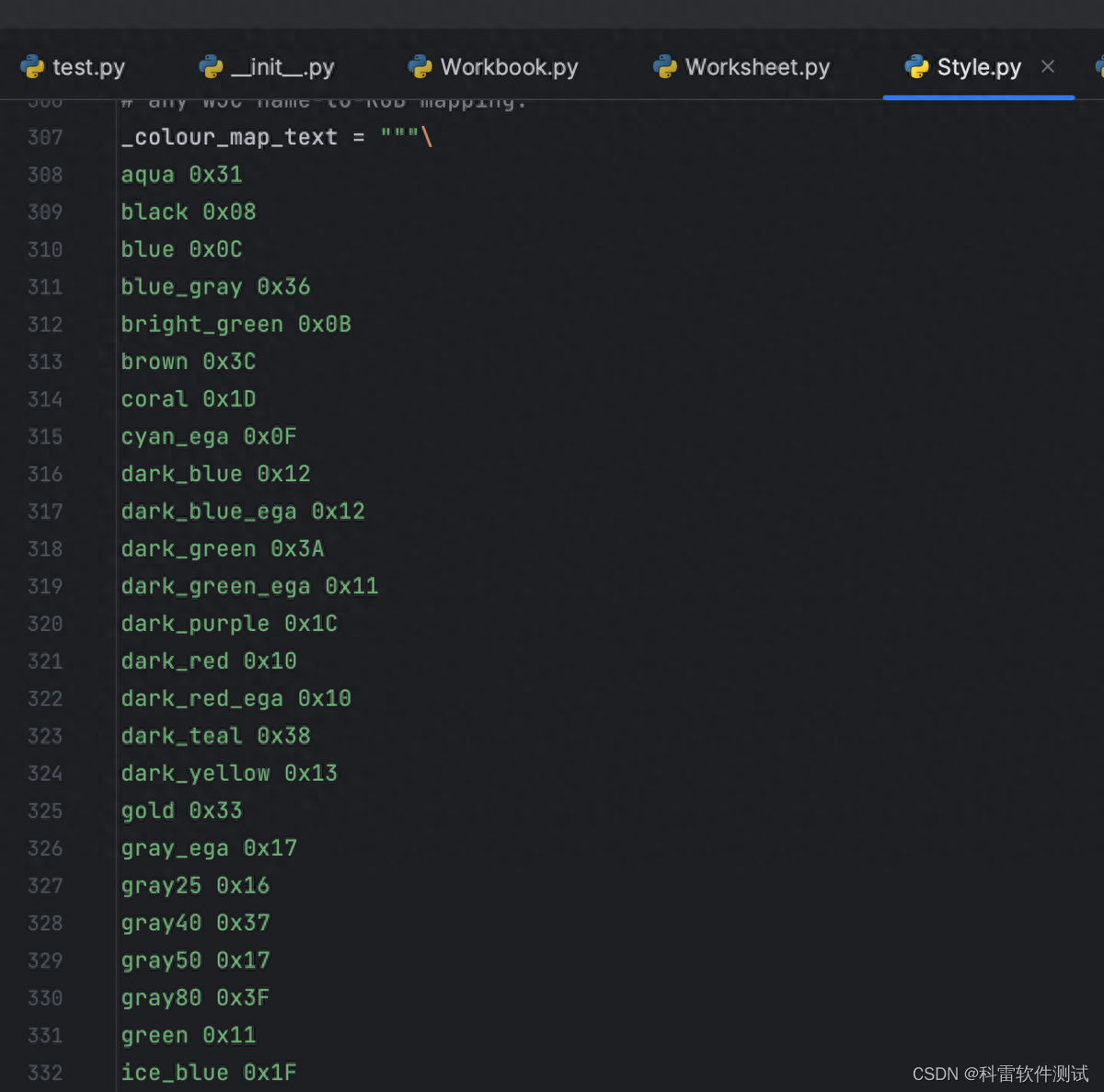This screenshot has height=1092, width=1104.
Task: Click the line 'blue 0x0C'
Action: point(182,249)
